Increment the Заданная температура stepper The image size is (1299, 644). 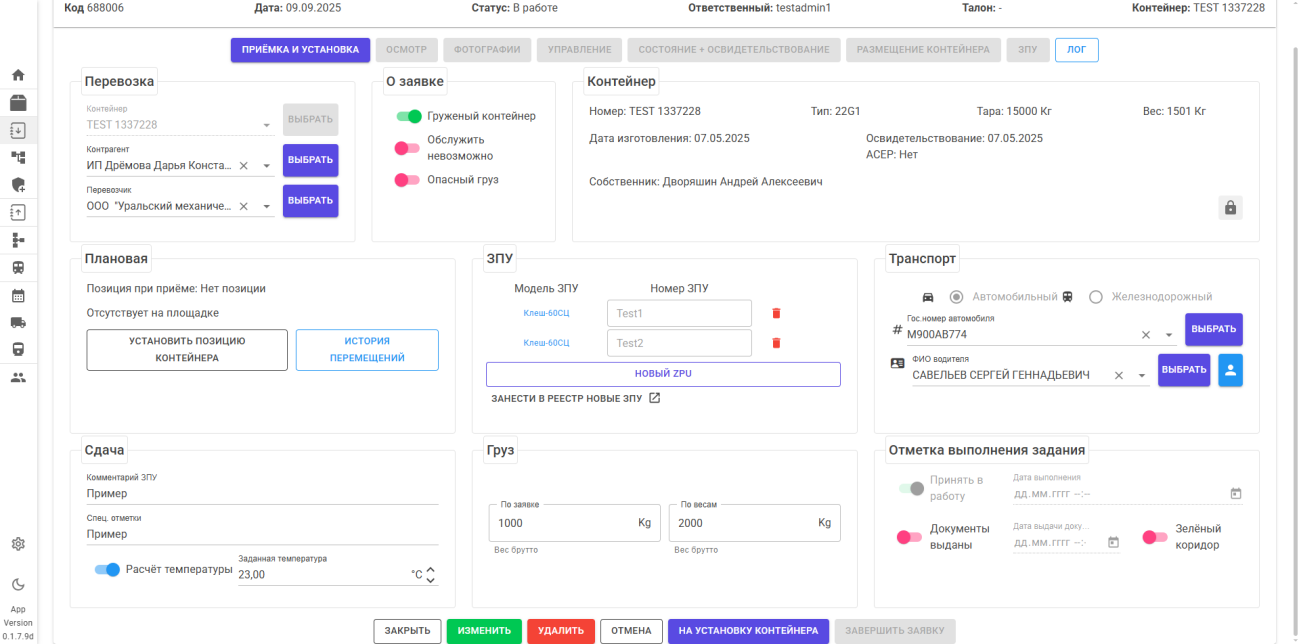click(x=430, y=570)
